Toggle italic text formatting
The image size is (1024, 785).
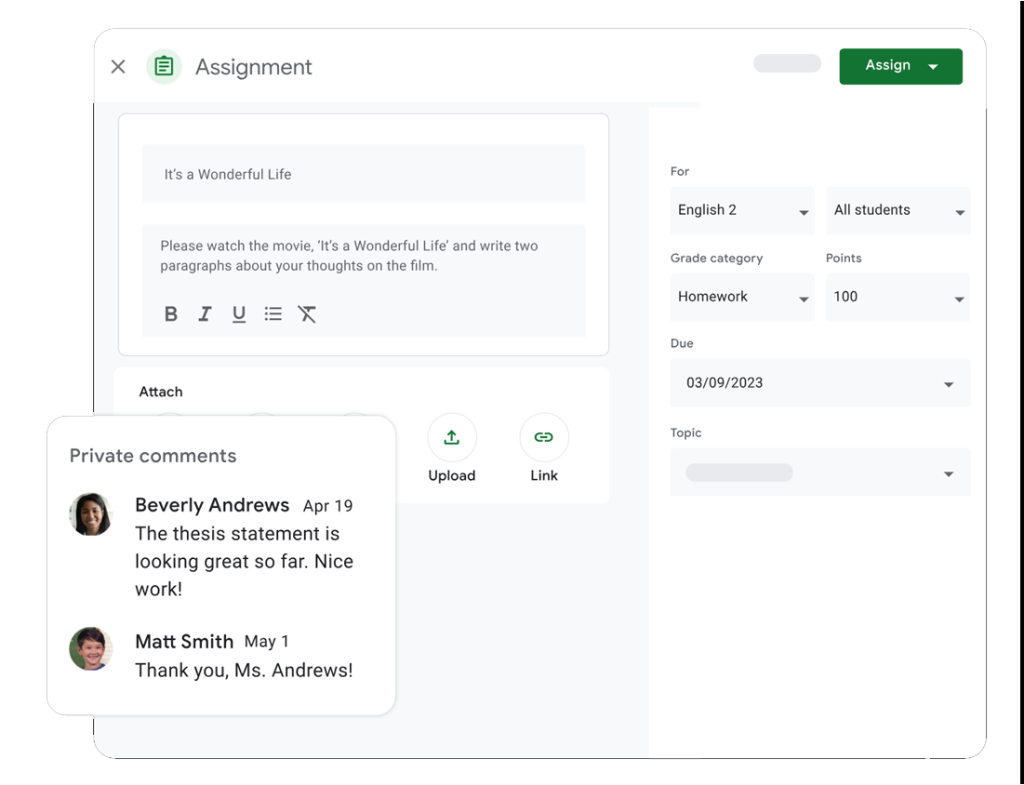(205, 314)
